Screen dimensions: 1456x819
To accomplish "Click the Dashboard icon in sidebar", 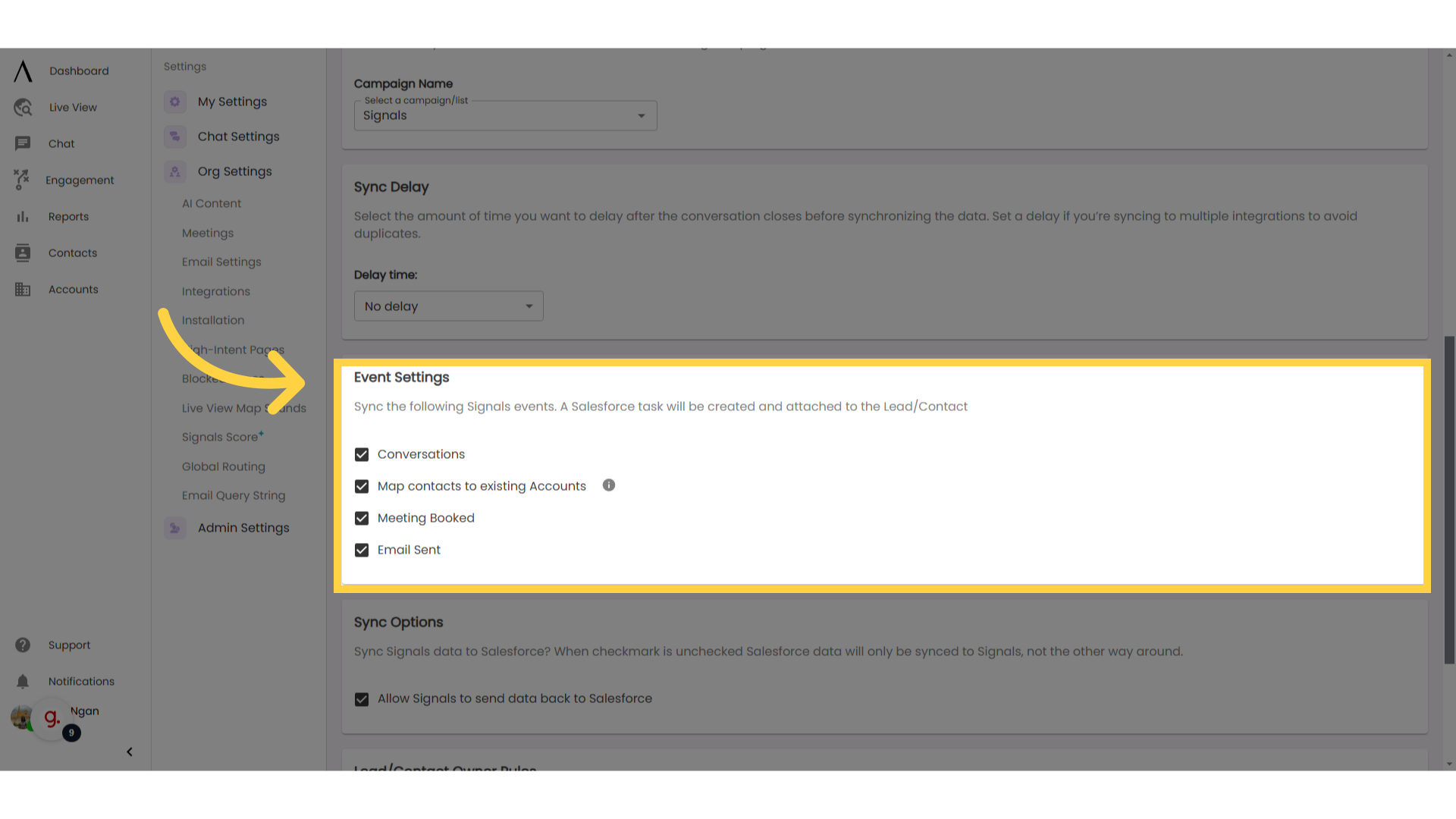I will click(x=22, y=70).
